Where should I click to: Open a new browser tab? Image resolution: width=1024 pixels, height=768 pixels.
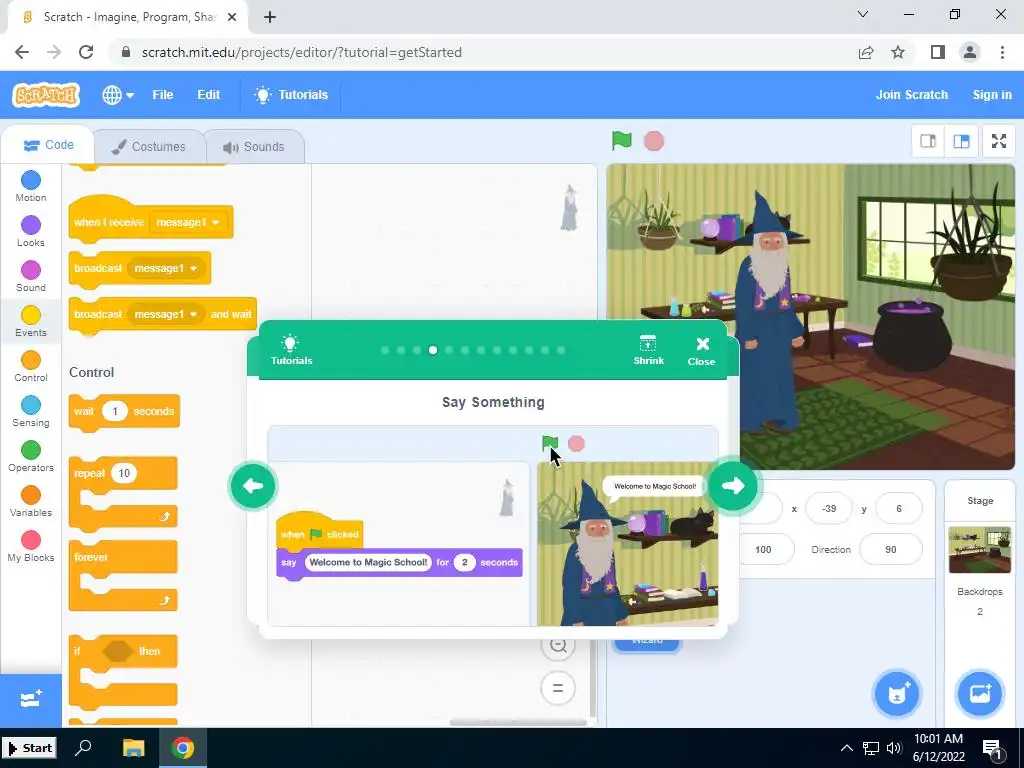point(270,17)
